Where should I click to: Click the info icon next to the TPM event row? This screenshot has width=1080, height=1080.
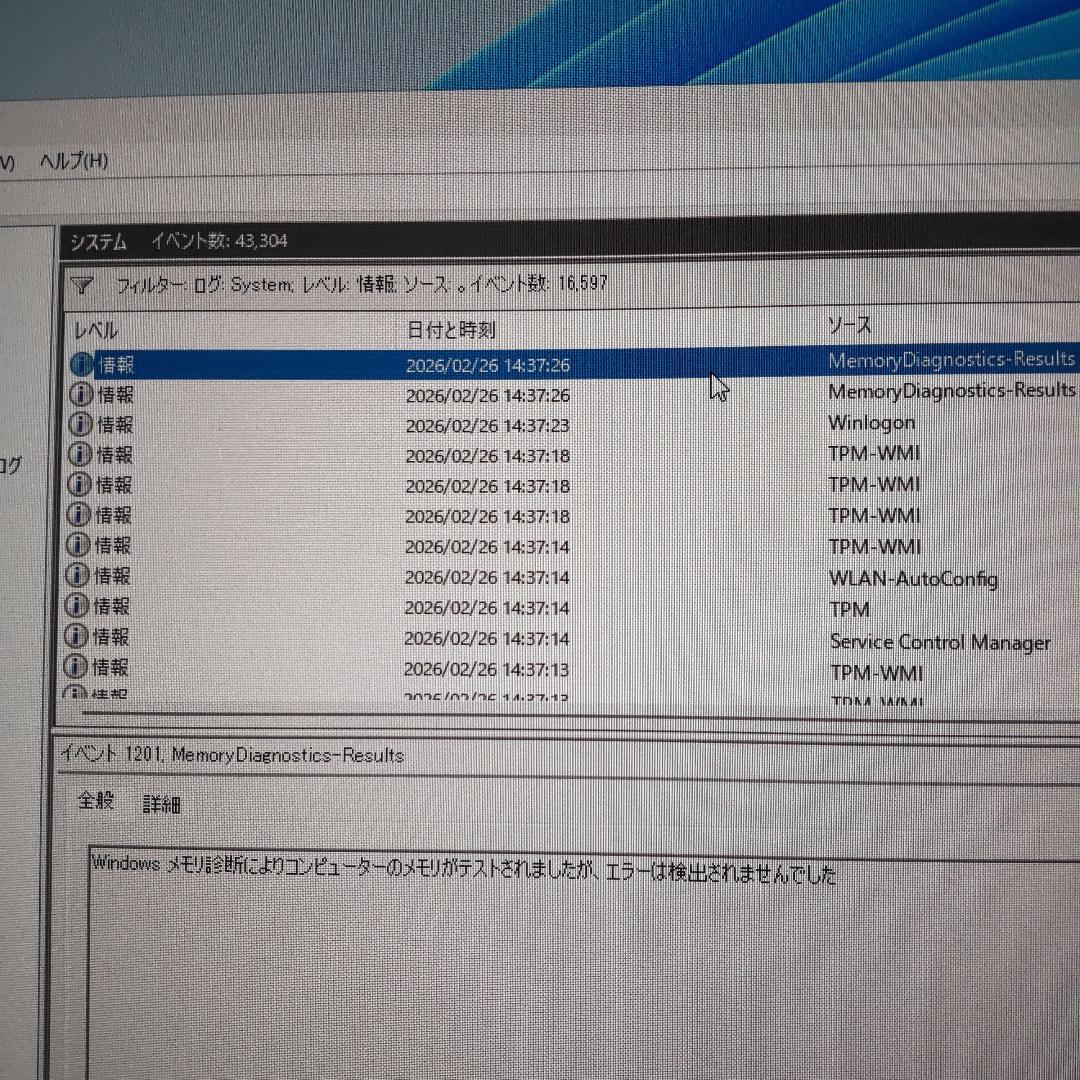80,607
